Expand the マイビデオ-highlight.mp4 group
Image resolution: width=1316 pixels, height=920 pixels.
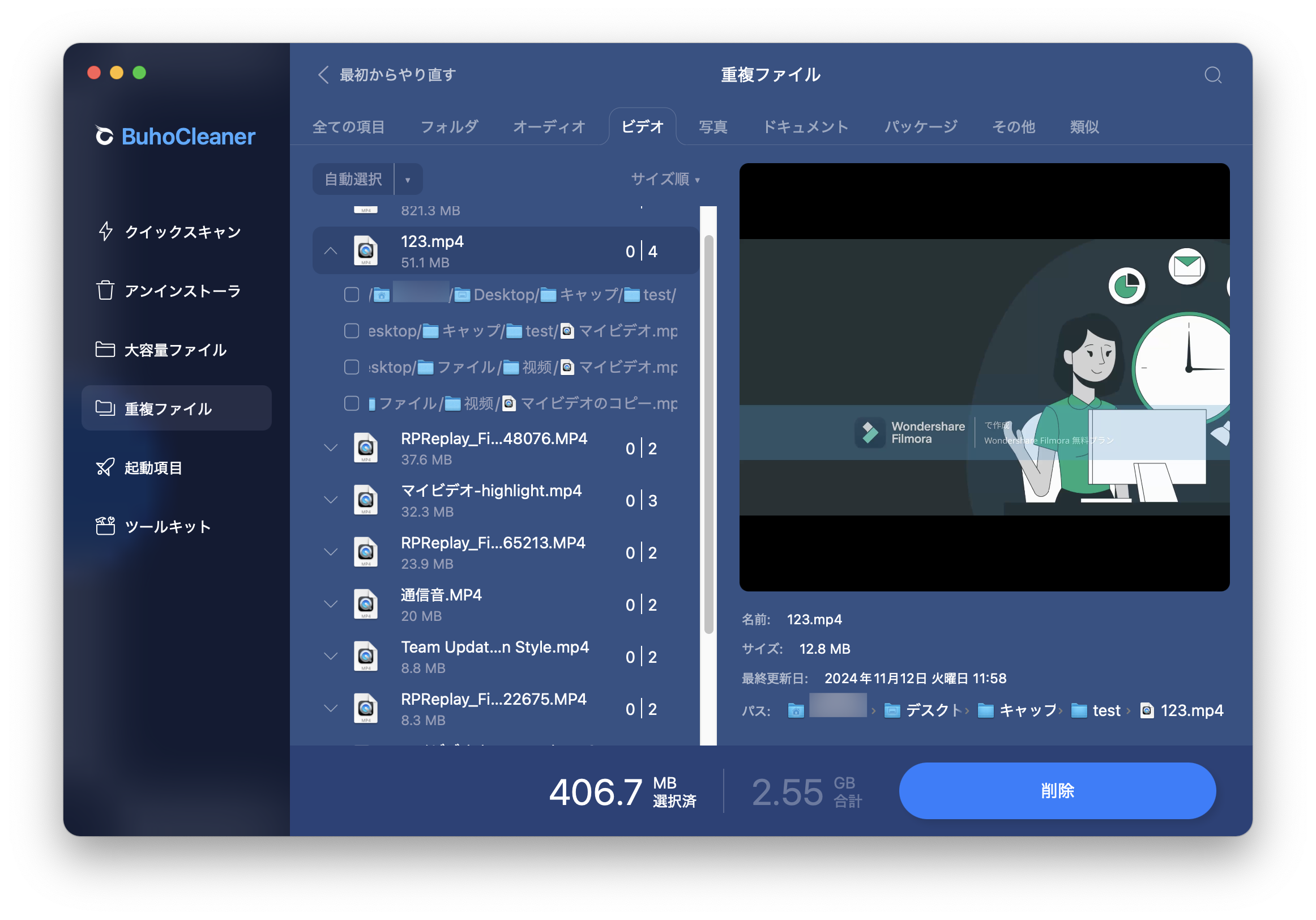coord(331,500)
